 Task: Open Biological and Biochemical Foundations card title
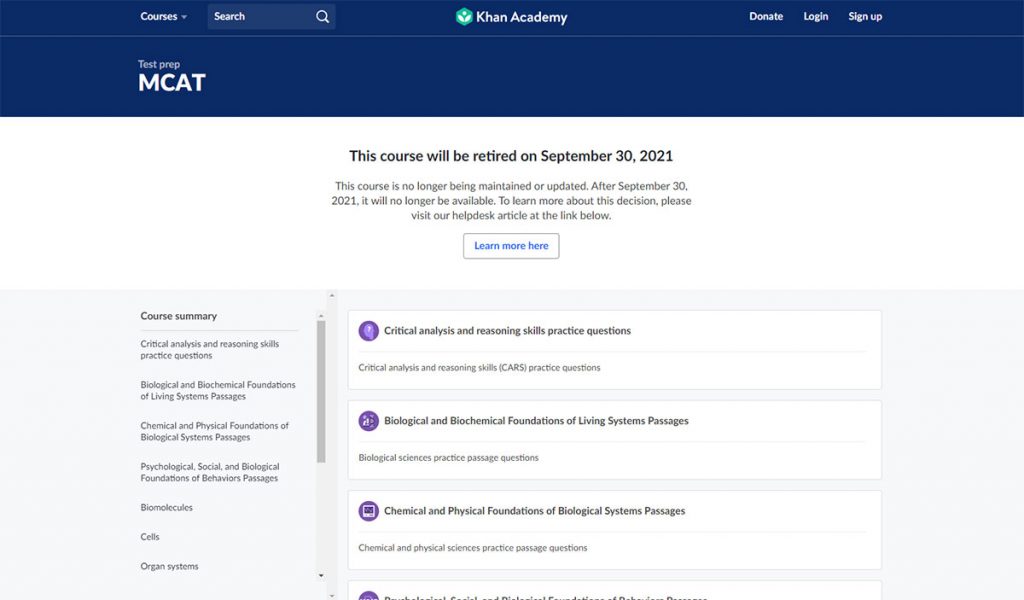tap(536, 421)
